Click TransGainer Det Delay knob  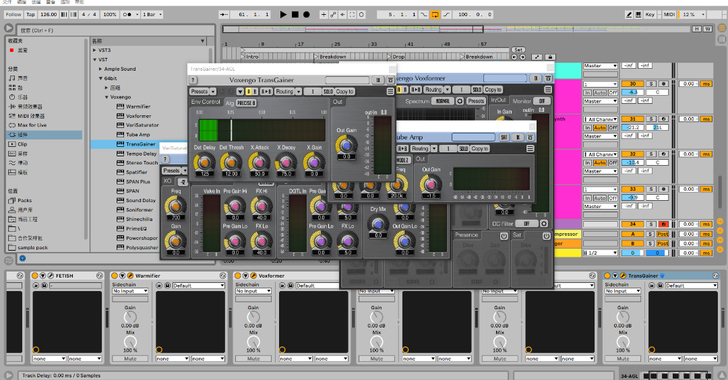[x=204, y=162]
